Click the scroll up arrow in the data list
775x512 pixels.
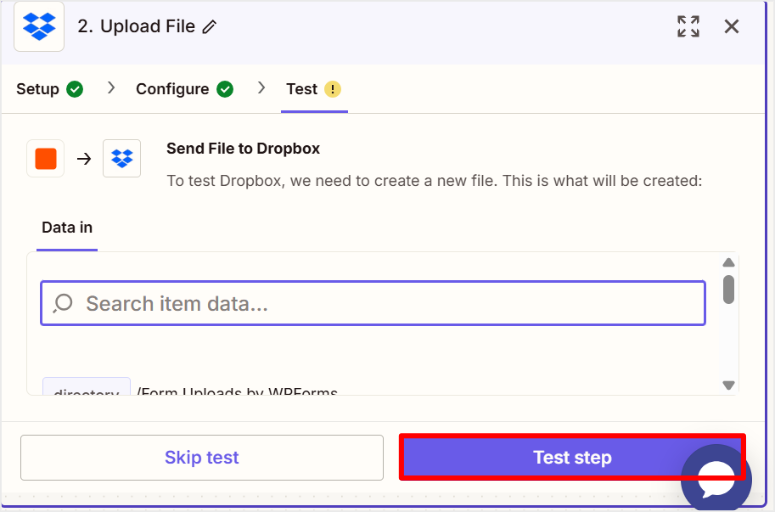[x=729, y=262]
